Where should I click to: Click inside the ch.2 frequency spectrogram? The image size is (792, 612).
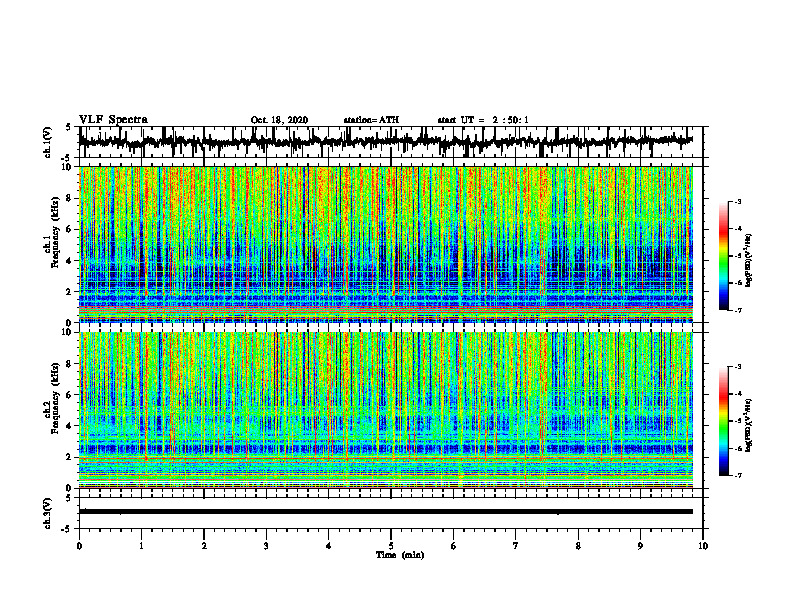point(386,410)
